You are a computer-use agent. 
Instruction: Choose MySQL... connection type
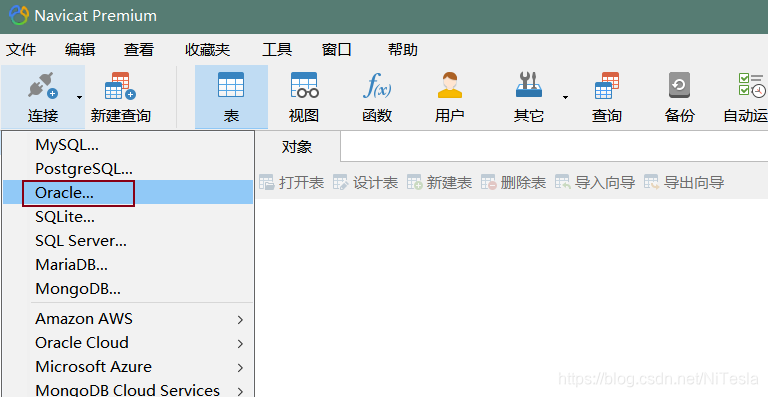128,144
